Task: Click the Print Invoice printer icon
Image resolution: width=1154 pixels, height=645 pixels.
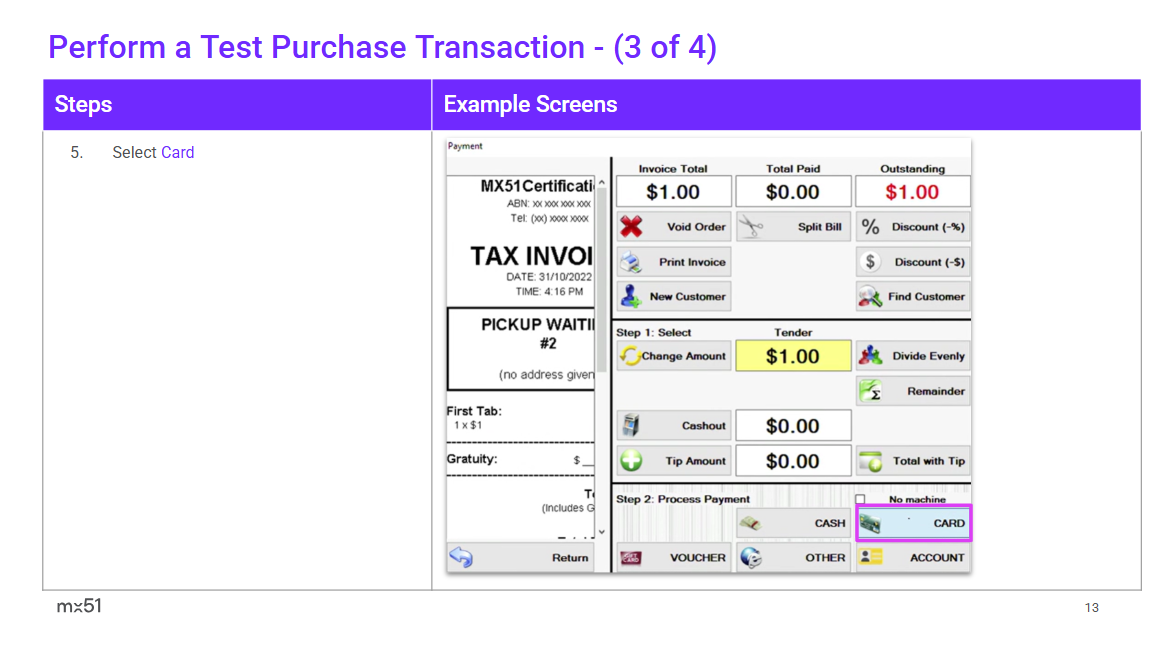Action: point(631,262)
